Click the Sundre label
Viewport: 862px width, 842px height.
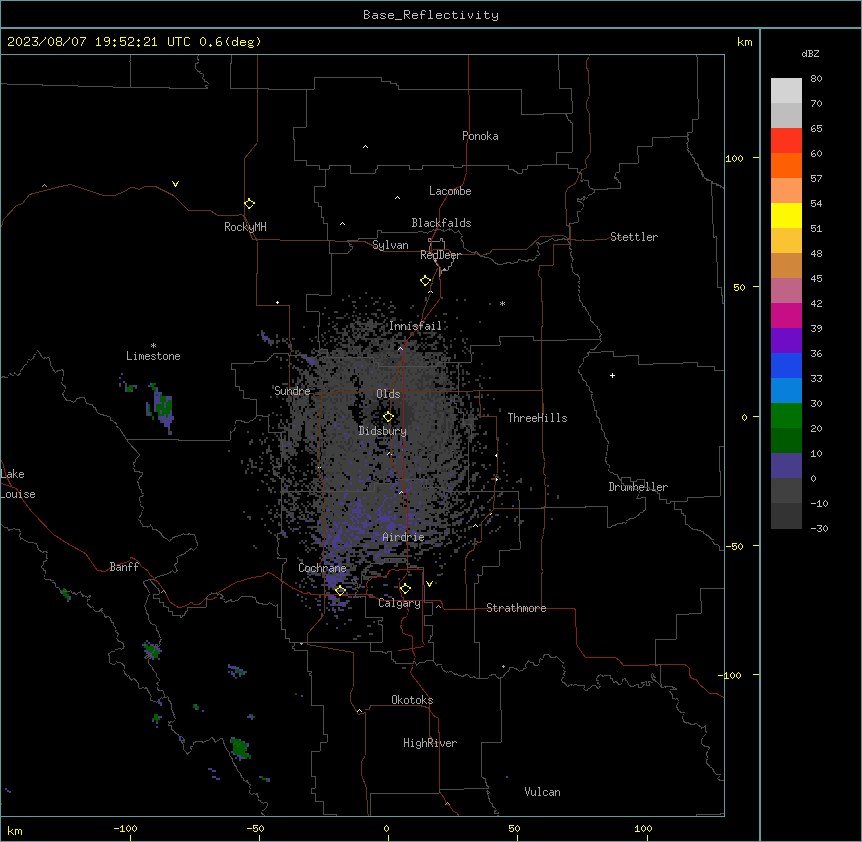(x=292, y=391)
